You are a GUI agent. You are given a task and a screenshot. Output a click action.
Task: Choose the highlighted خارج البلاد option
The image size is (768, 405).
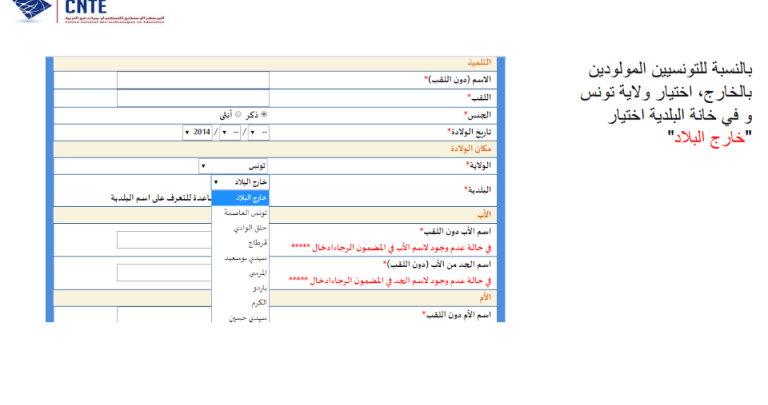tap(241, 198)
